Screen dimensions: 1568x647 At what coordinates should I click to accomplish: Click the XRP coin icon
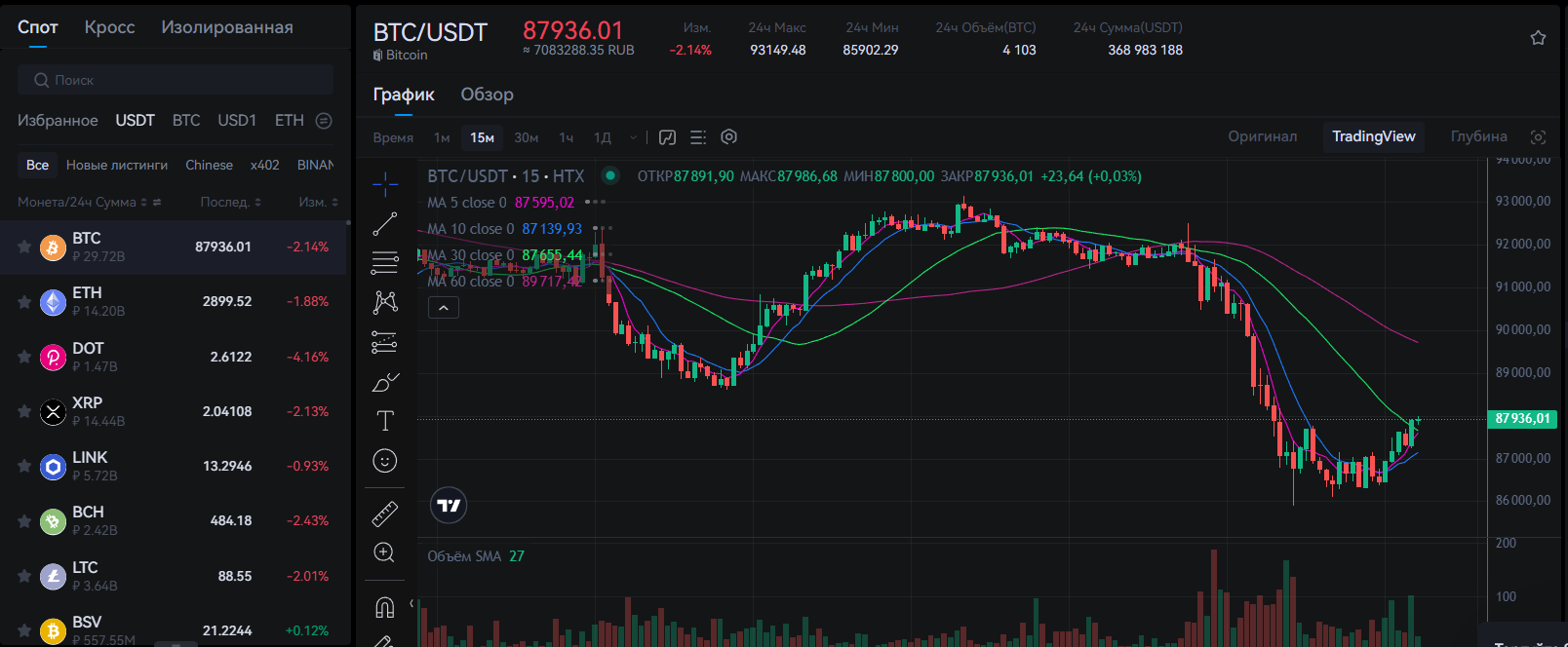[x=53, y=412]
